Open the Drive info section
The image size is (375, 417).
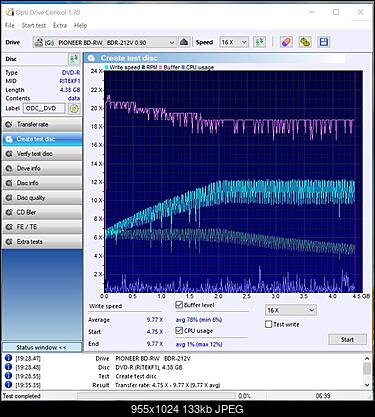click(42, 168)
